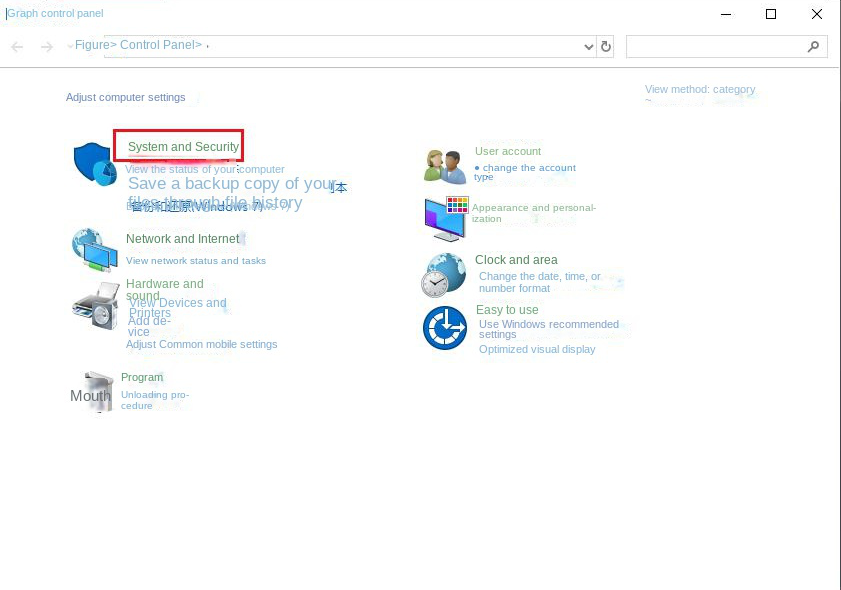Viewport: 841px width, 590px height.
Task: Open Appearance and personalization monitor icon
Action: (x=444, y=217)
